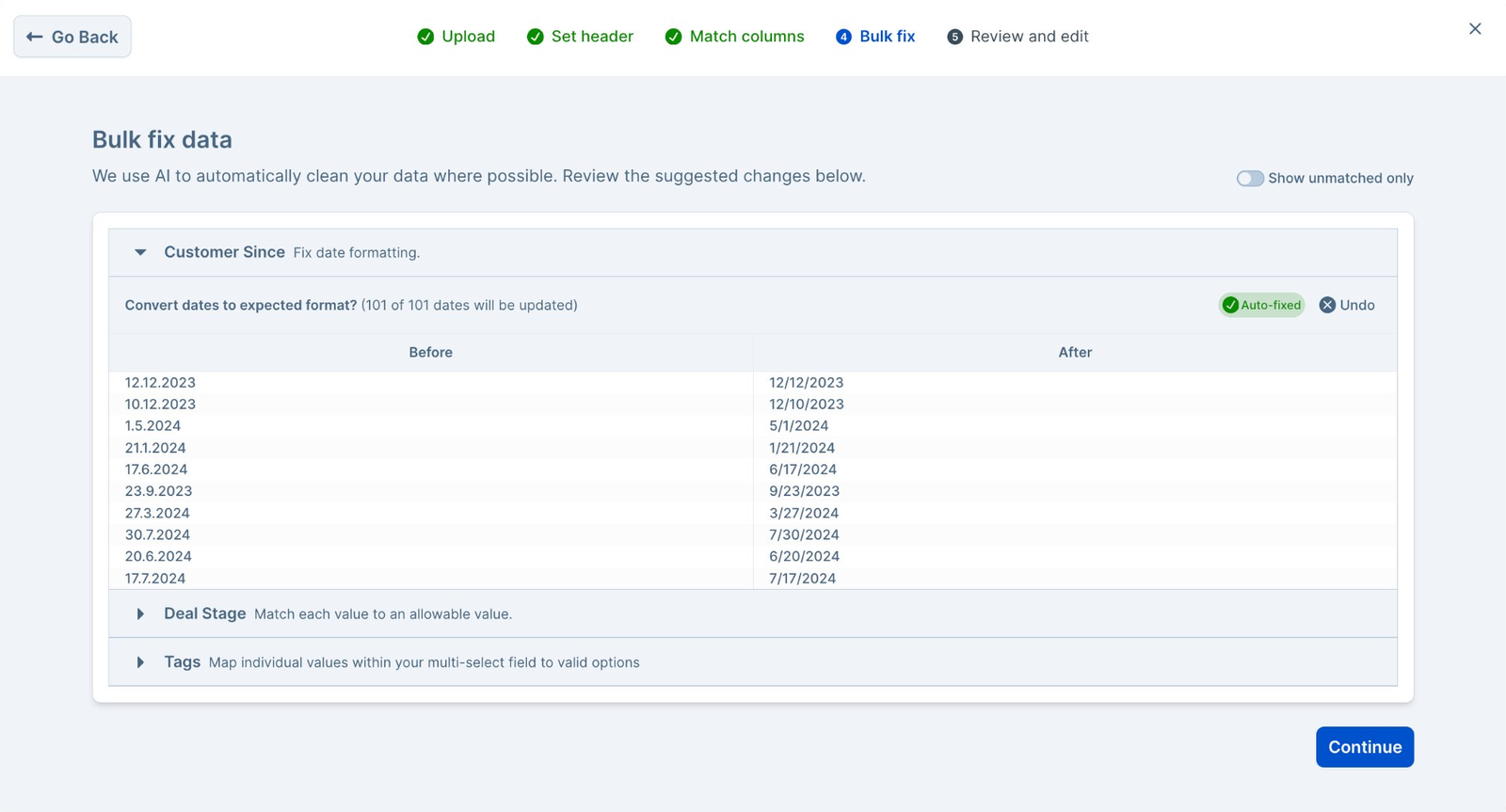The width and height of the screenshot is (1506, 812).
Task: Select the before value 1.5.2024
Action: pyautogui.click(x=152, y=426)
